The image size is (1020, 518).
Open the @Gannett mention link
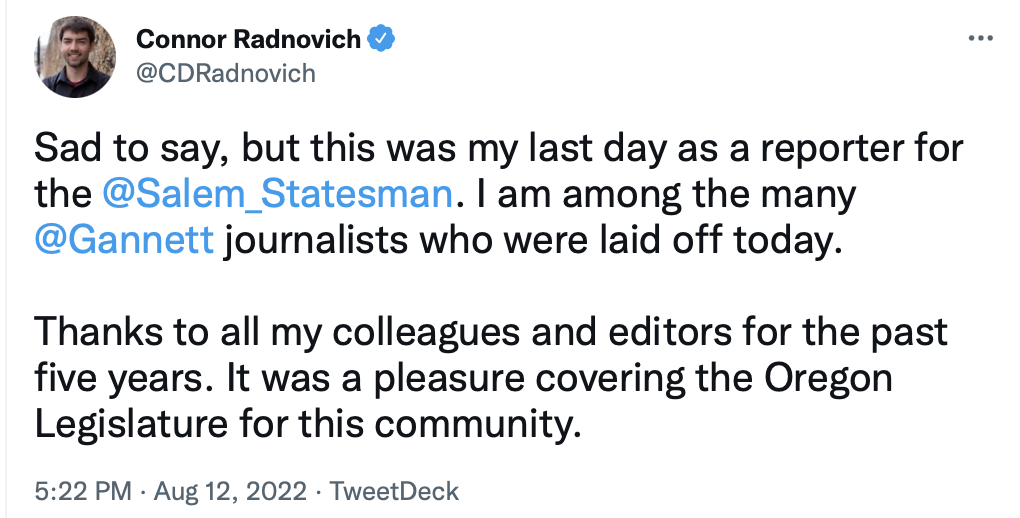(x=125, y=240)
